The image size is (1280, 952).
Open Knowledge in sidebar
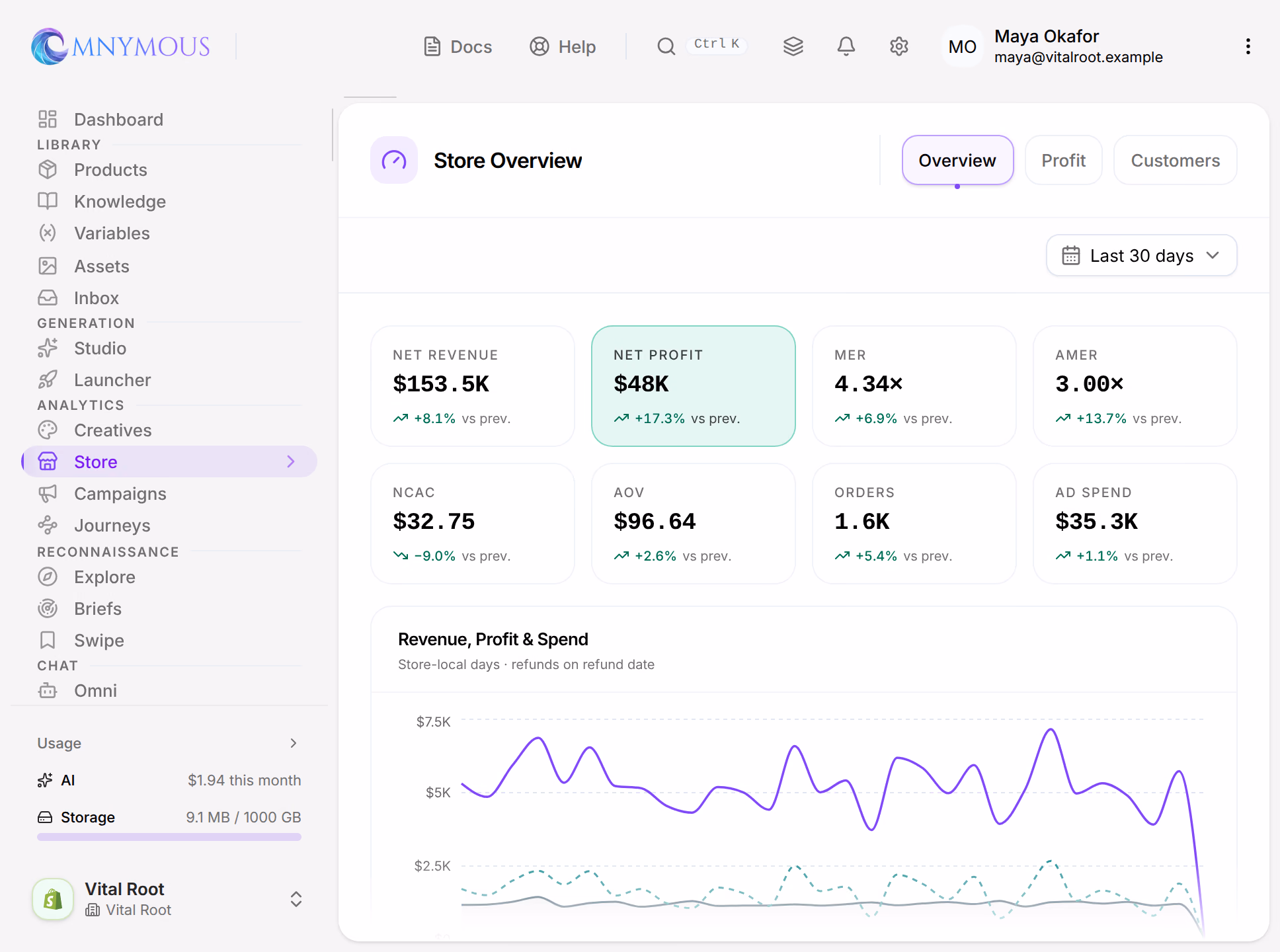169,201
